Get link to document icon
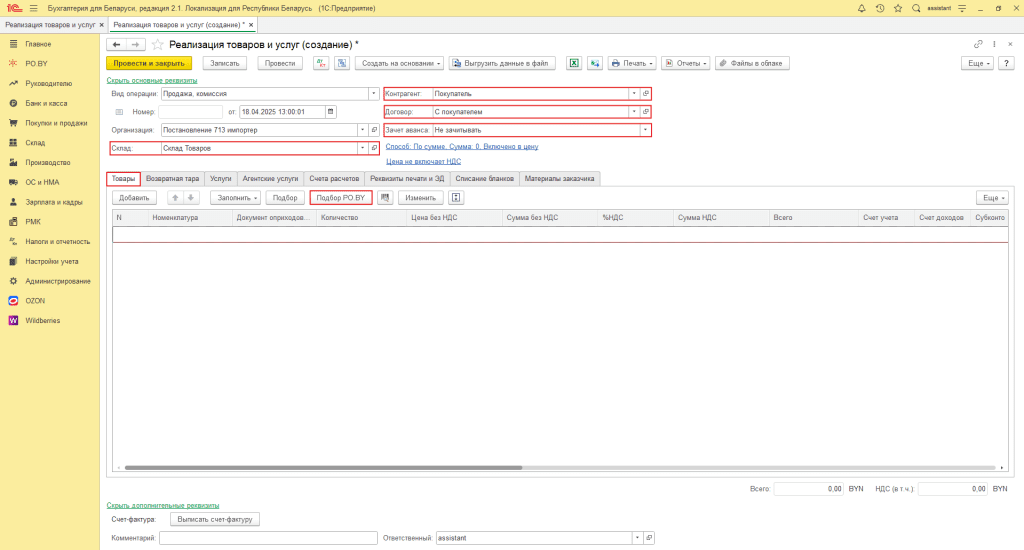The width and height of the screenshot is (1024, 550). click(978, 44)
